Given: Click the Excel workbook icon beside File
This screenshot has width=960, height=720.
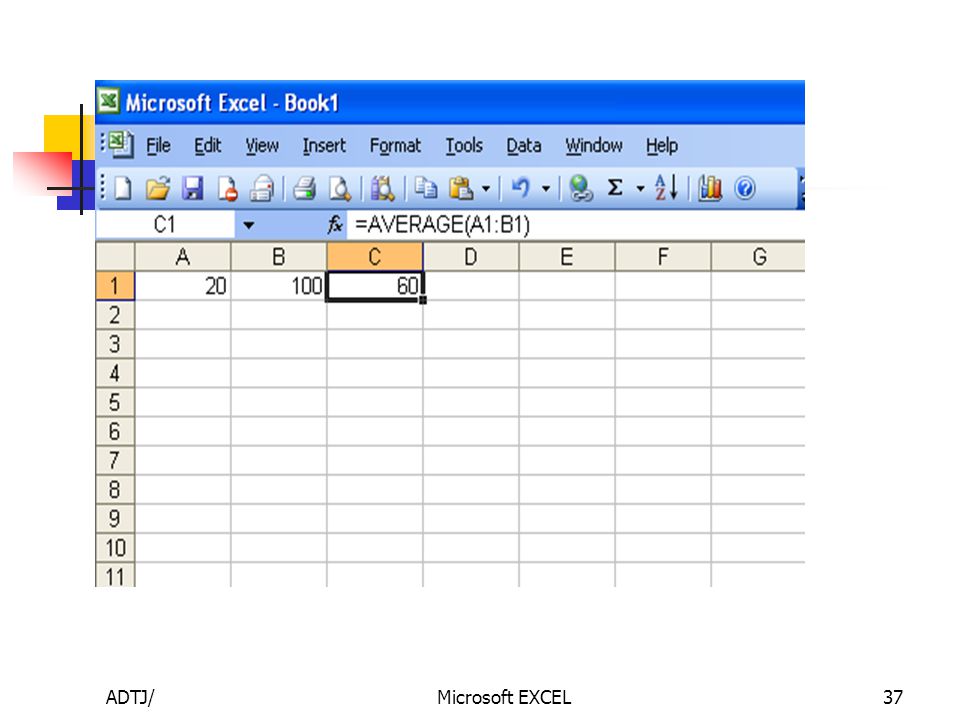Looking at the screenshot, I should 120,145.
